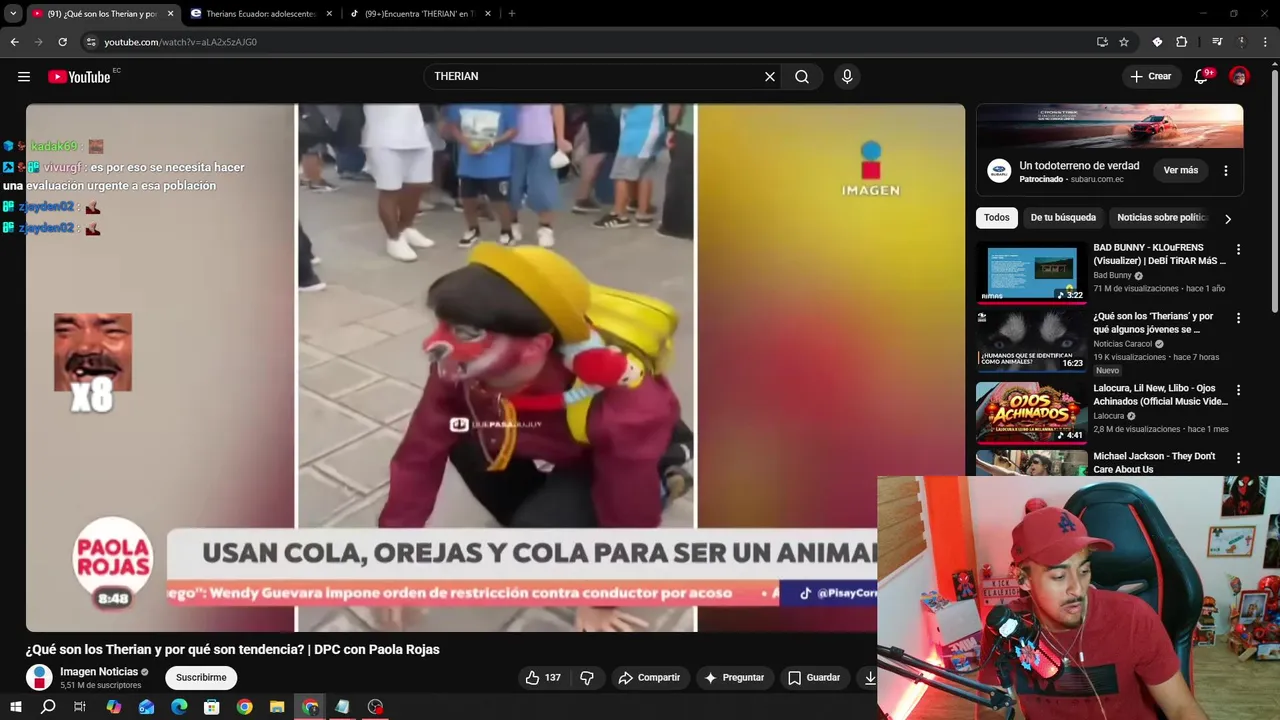Image resolution: width=1280 pixels, height=720 pixels.
Task: Click the address bar URL
Action: (180, 42)
